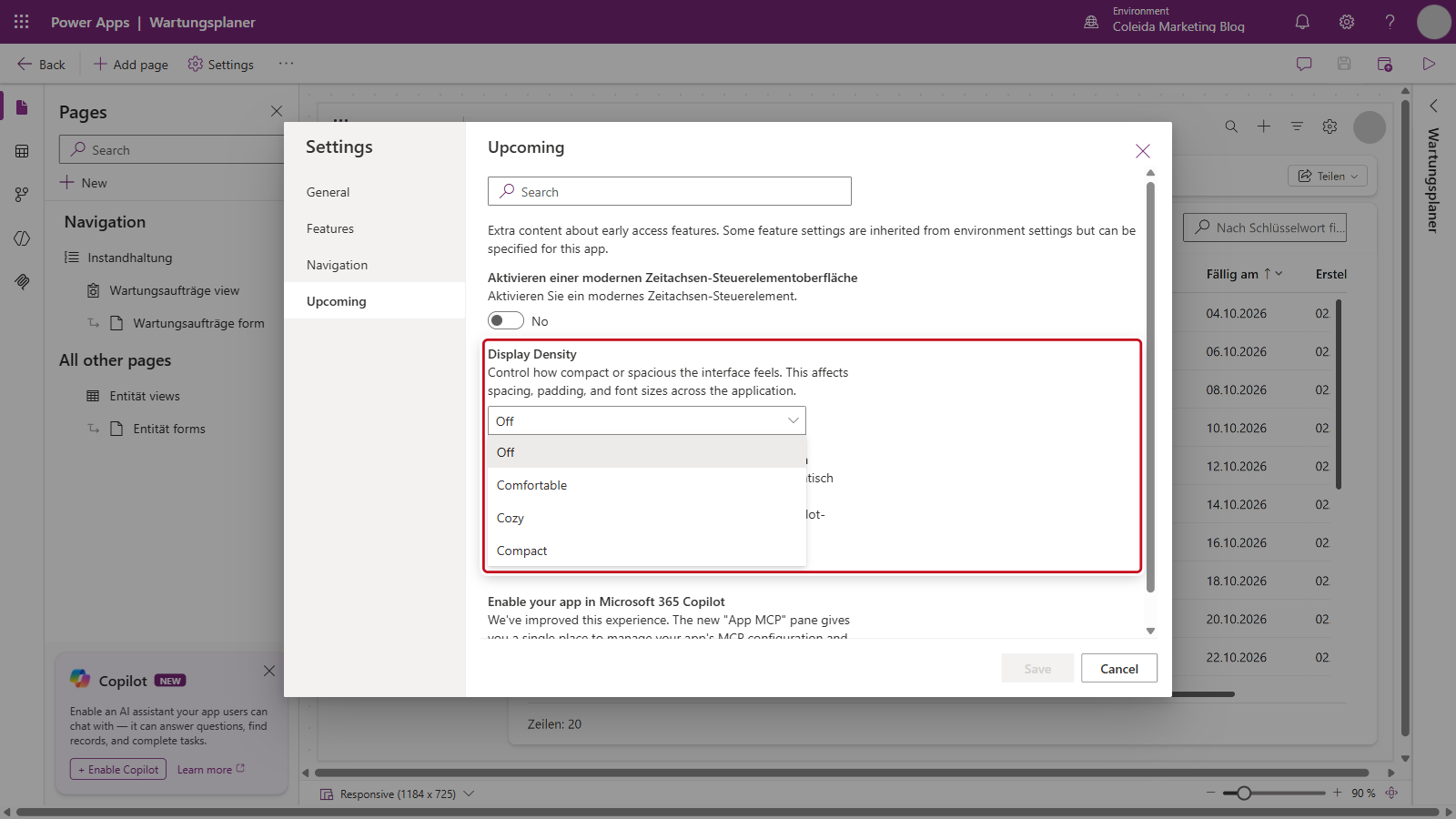Collapse the Display Density dropdown
The width and height of the screenshot is (1456, 819).
pos(647,420)
